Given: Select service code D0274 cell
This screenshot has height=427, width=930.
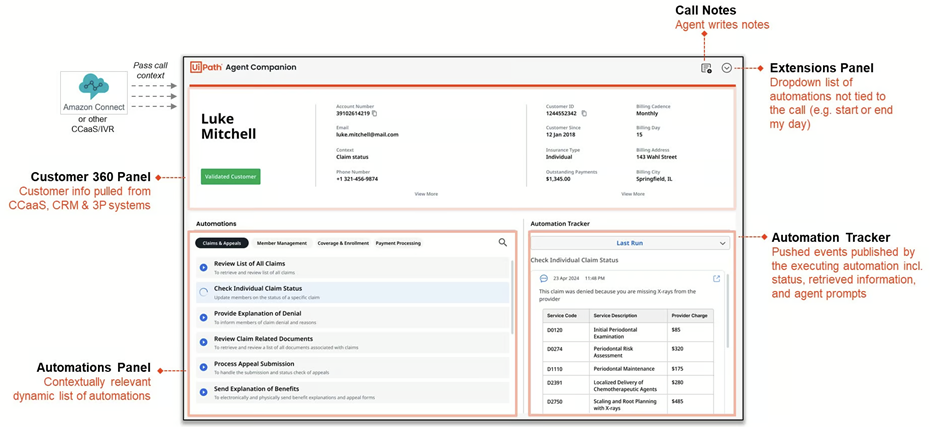Looking at the screenshot, I should [x=565, y=351].
